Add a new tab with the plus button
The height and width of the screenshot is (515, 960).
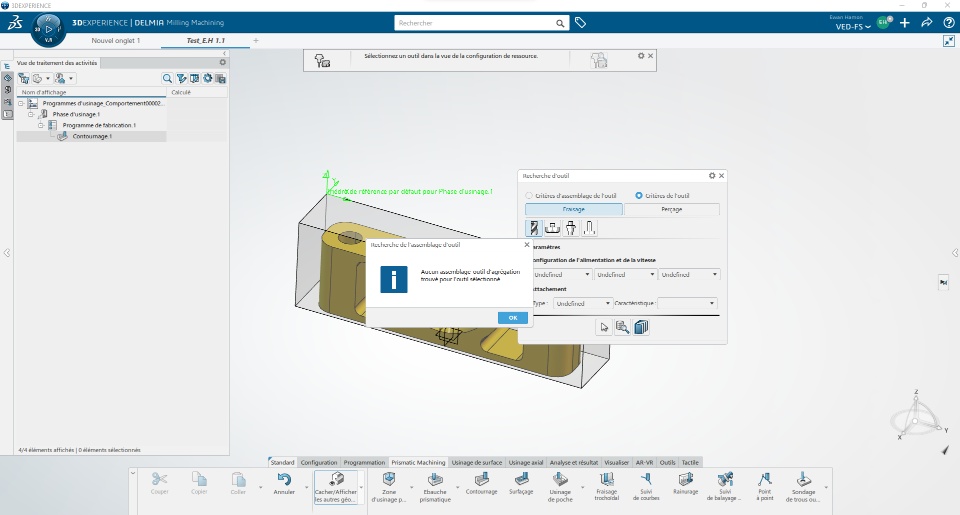(256, 40)
